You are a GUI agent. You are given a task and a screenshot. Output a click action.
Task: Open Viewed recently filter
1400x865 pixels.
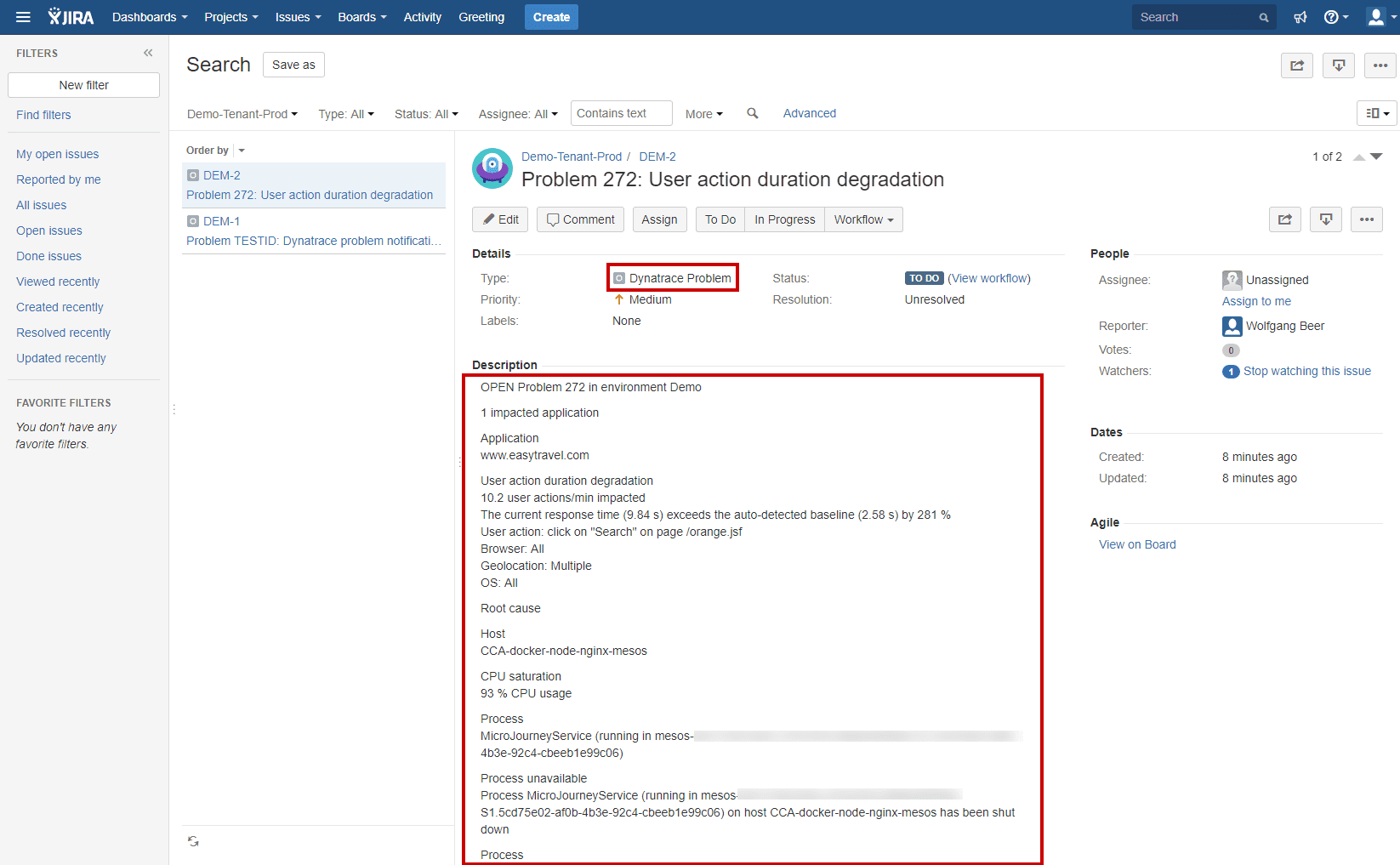[x=58, y=282]
